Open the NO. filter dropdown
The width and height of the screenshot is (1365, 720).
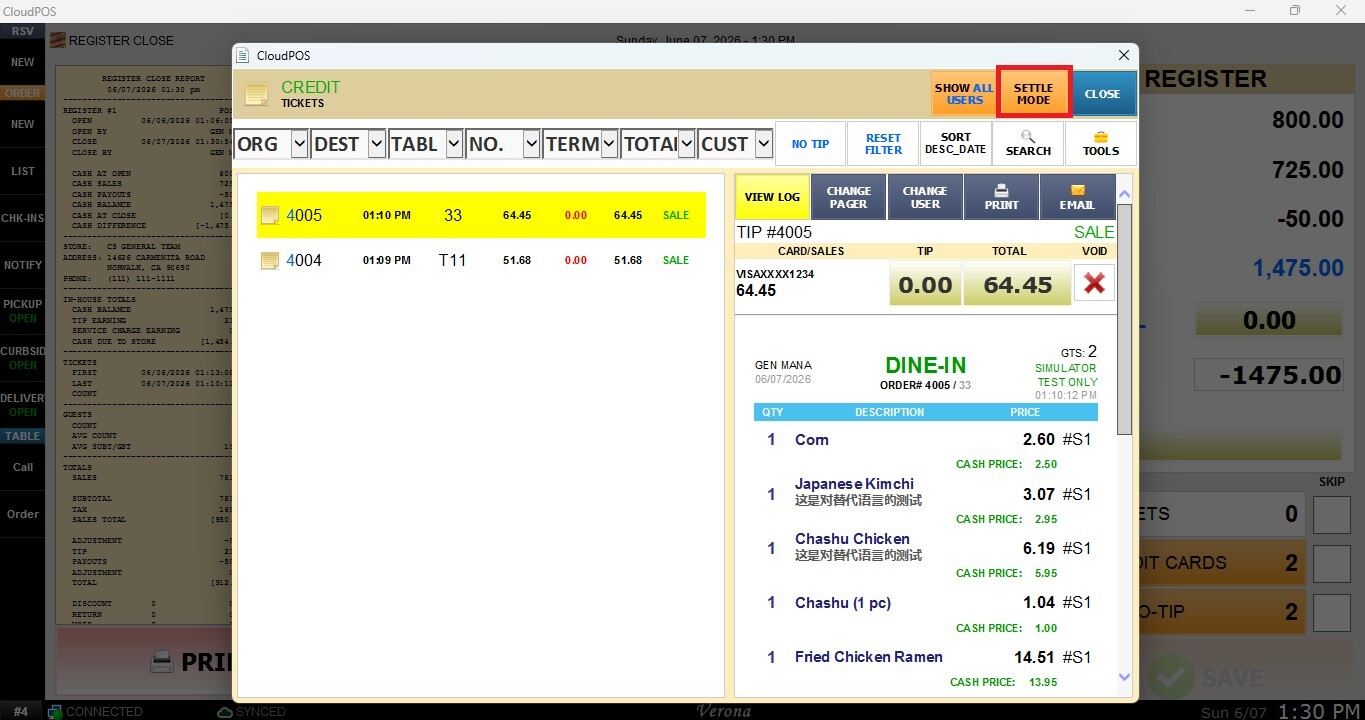coord(531,145)
